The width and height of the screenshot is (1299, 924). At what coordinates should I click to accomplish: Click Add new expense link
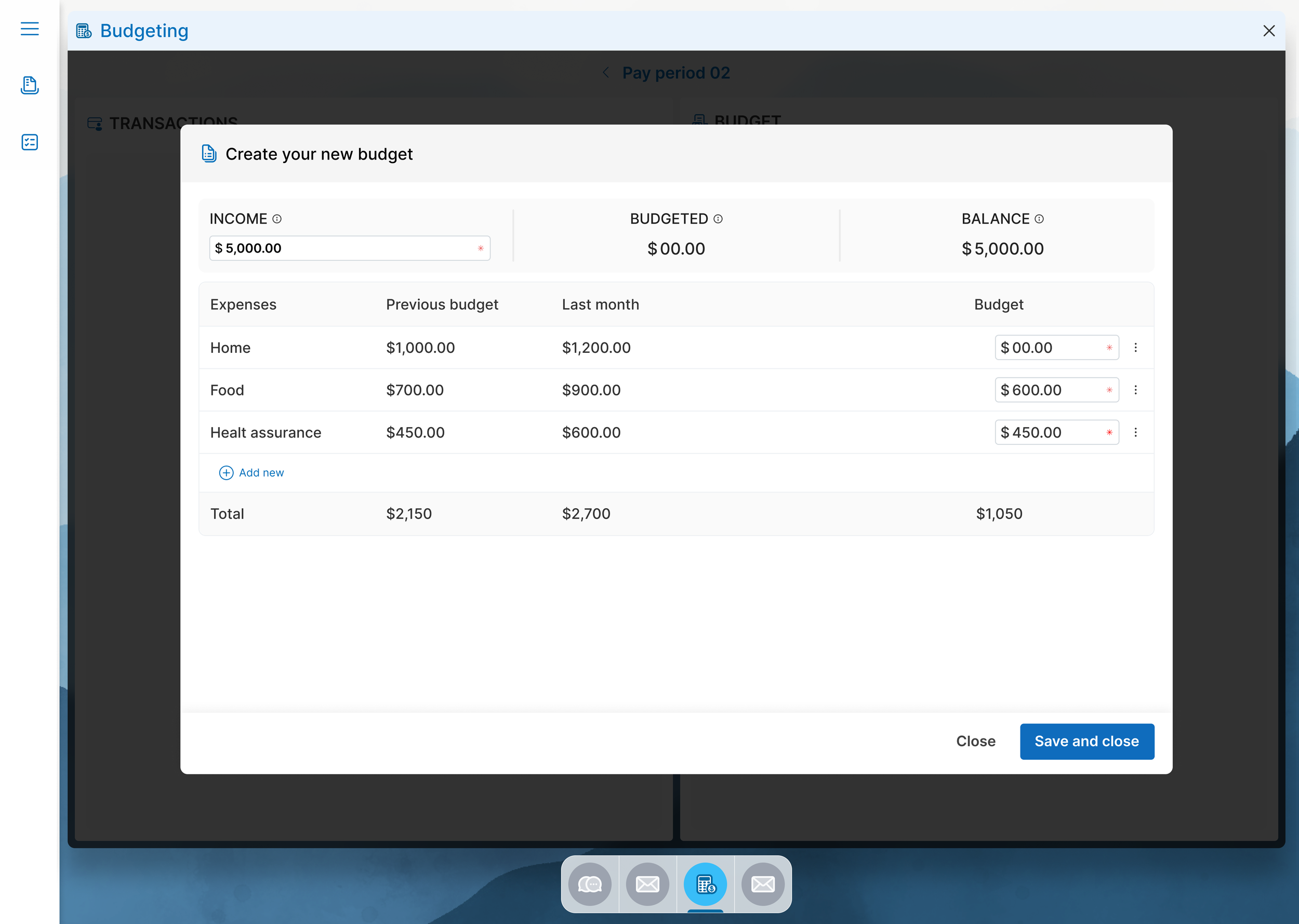pyautogui.click(x=251, y=473)
